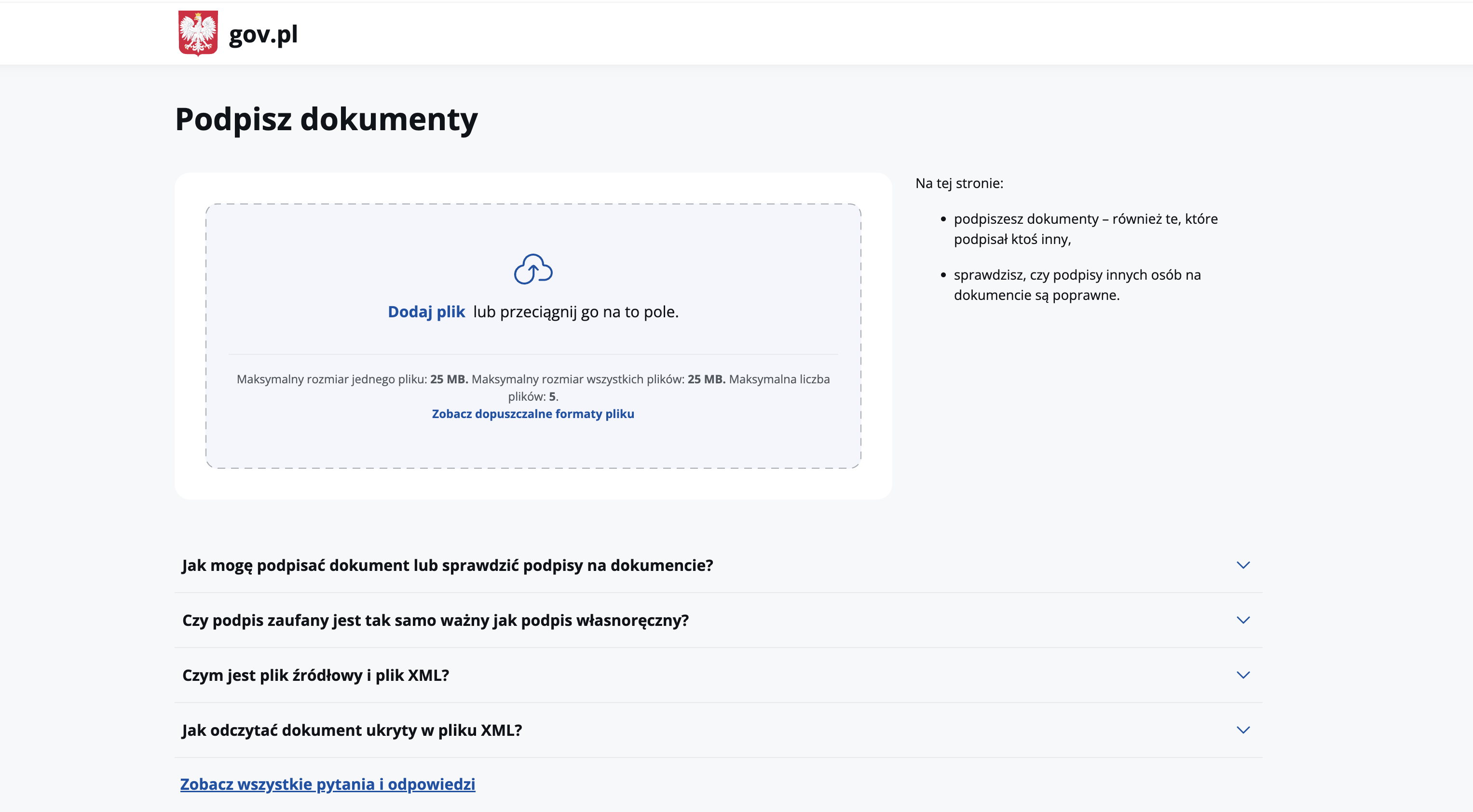The width and height of the screenshot is (1473, 812).
Task: Click the 'Na tej stronie:' label
Action: (959, 183)
